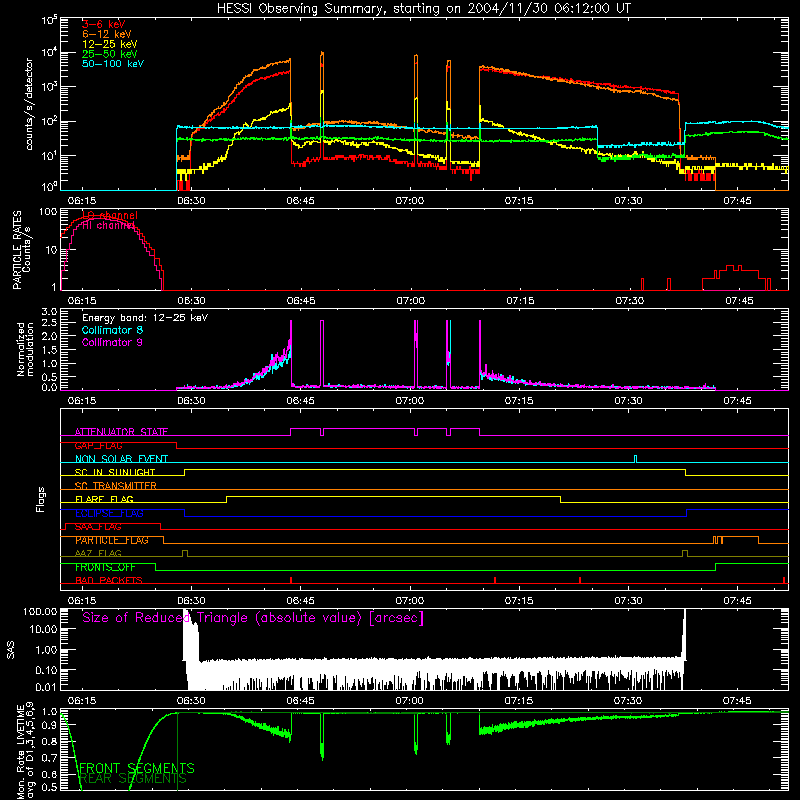Click the Energy band: 12-25 keV label
This screenshot has height=800, width=800.
coord(145,318)
